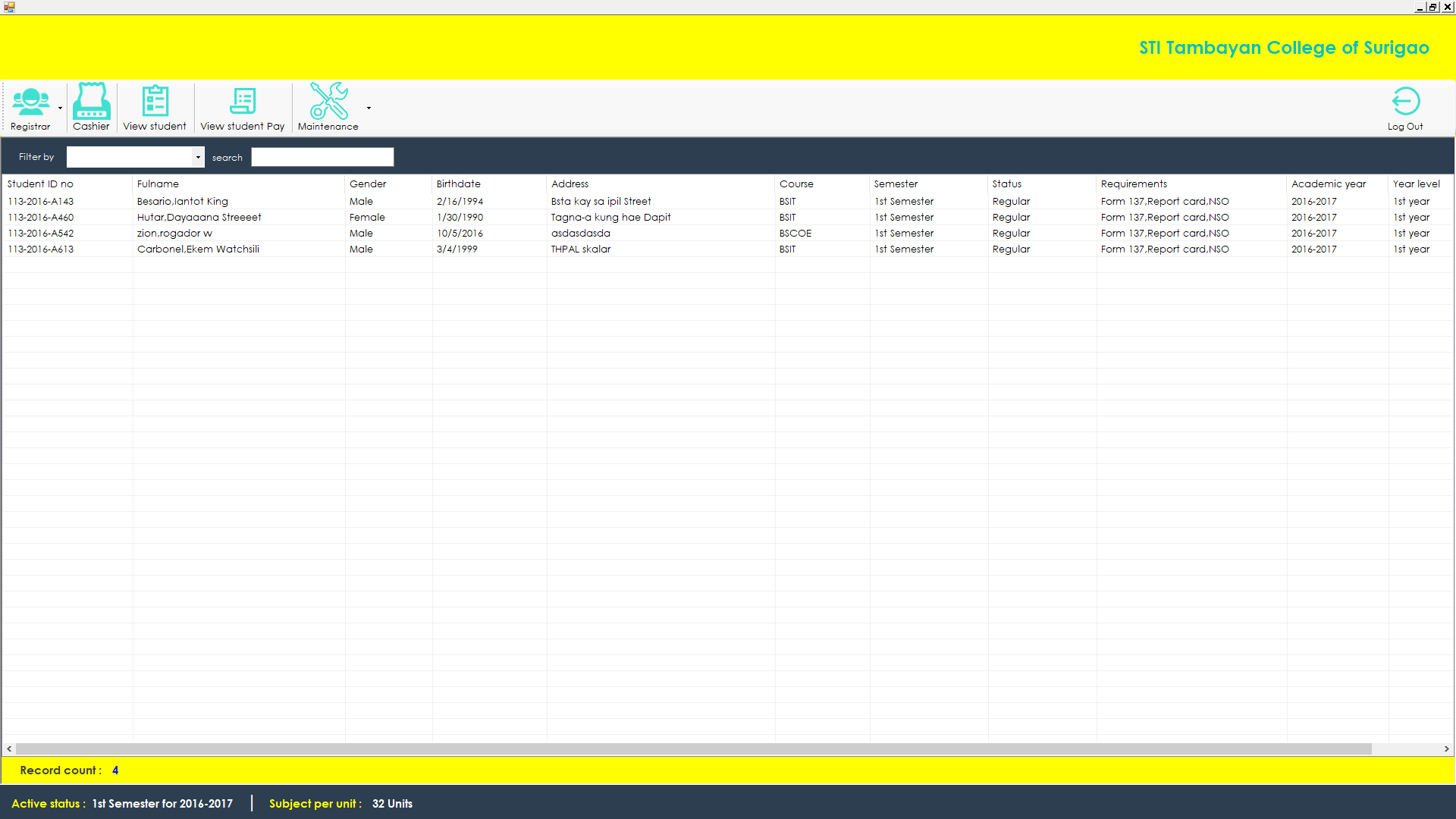Expand the Maintenance dropdown arrow

click(x=369, y=108)
